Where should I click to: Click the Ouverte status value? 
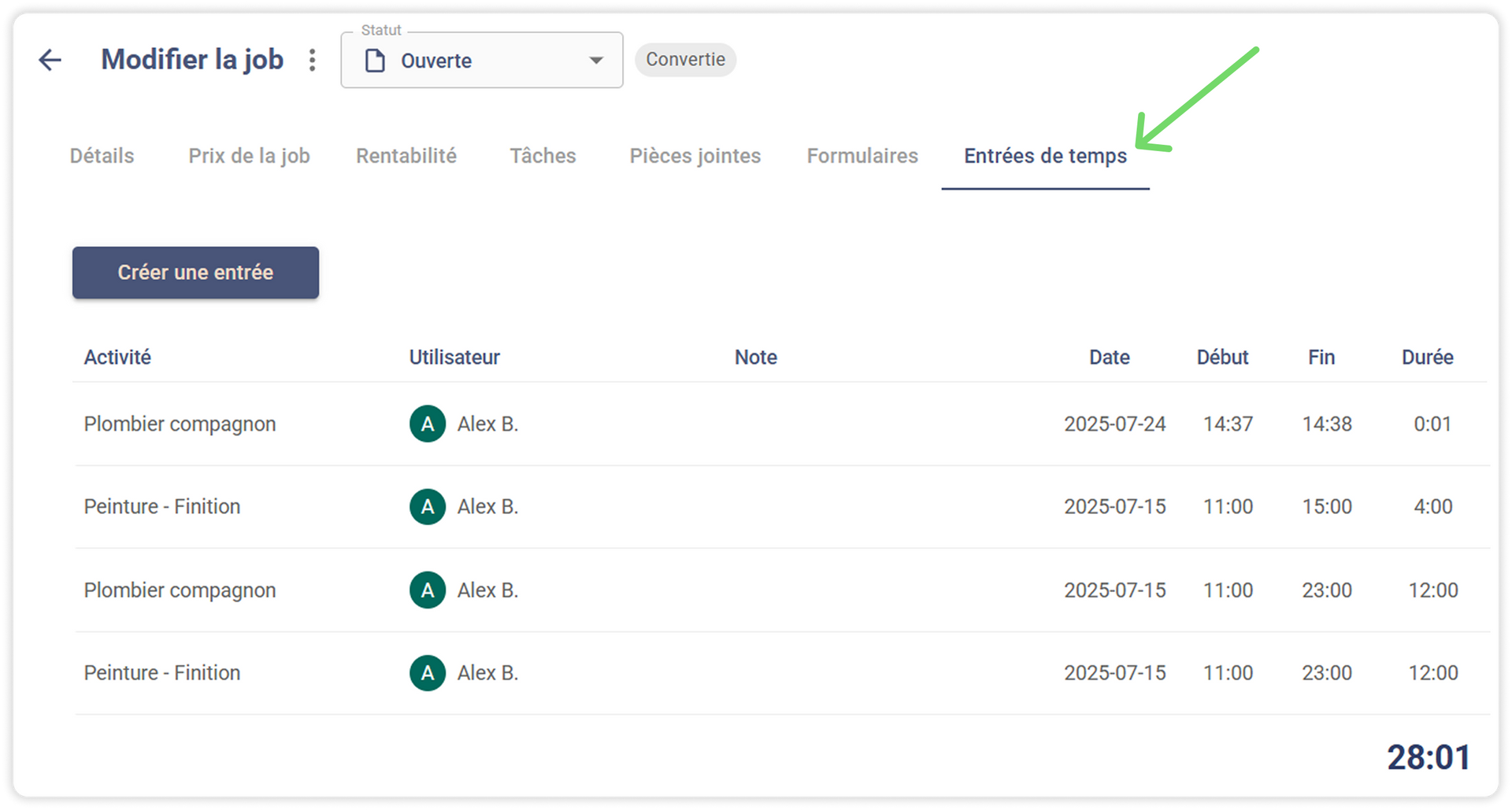click(436, 61)
